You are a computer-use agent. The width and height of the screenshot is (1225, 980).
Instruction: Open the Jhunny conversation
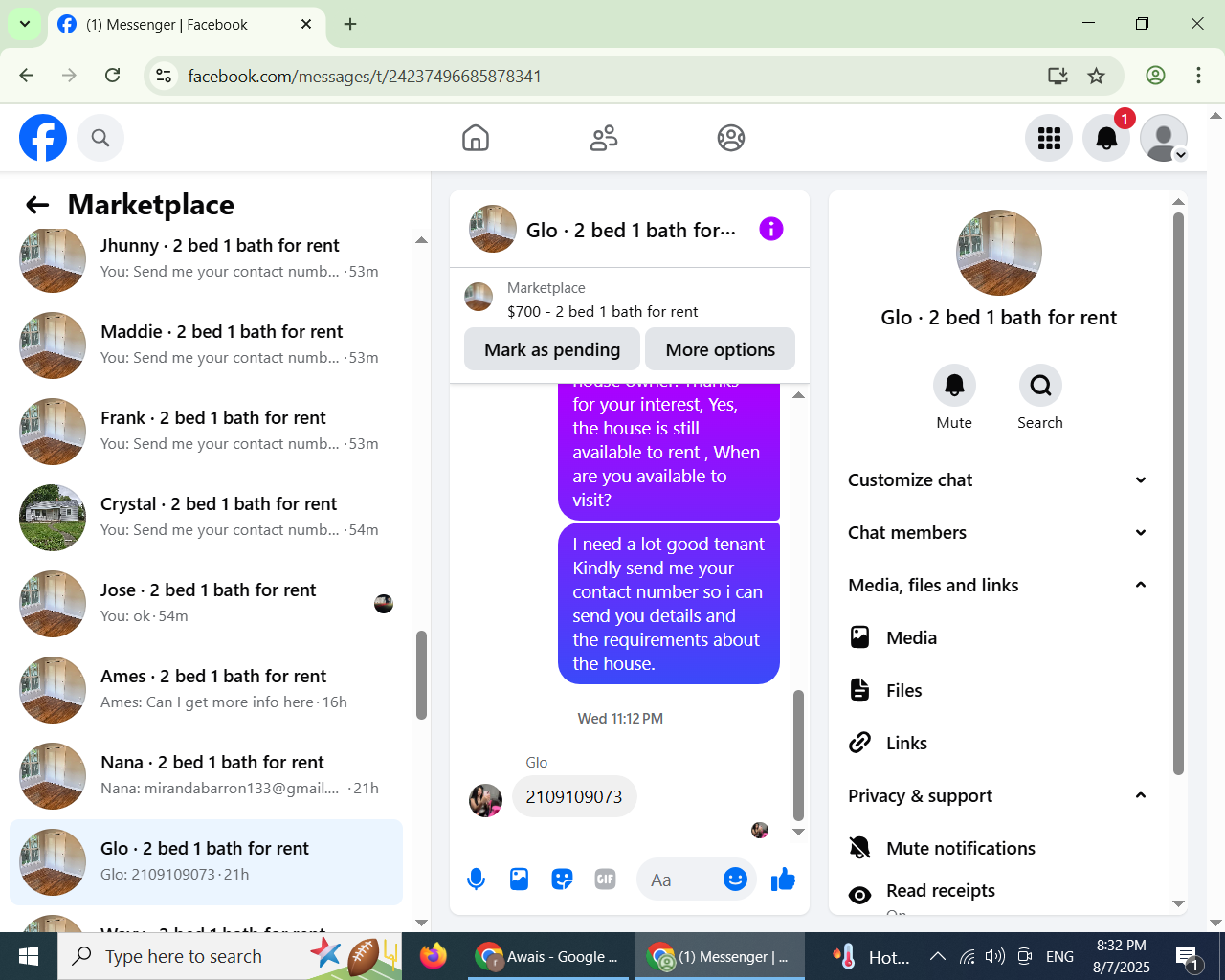[x=206, y=259]
